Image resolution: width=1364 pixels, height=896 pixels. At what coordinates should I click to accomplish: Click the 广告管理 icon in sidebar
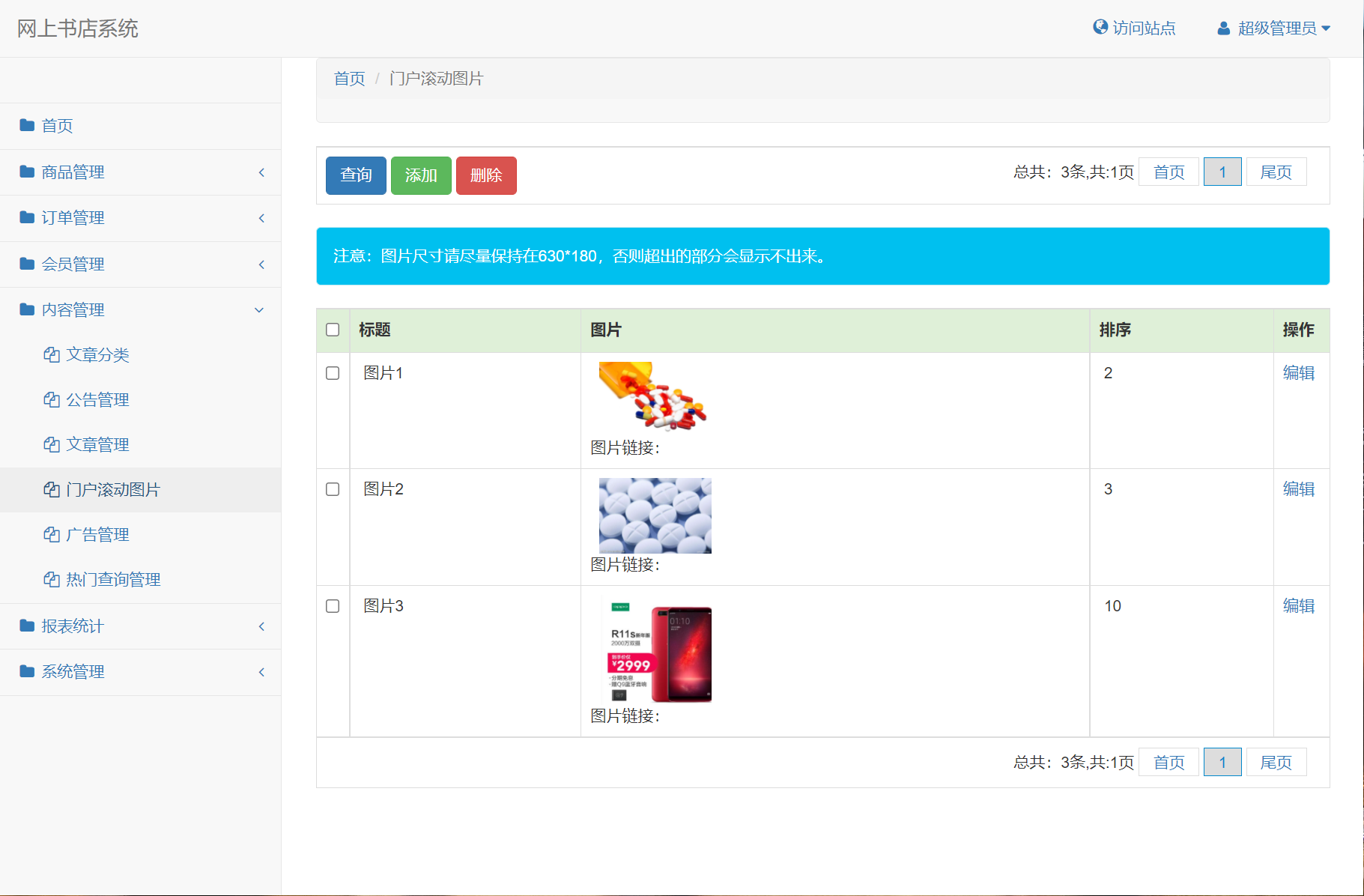(x=51, y=534)
